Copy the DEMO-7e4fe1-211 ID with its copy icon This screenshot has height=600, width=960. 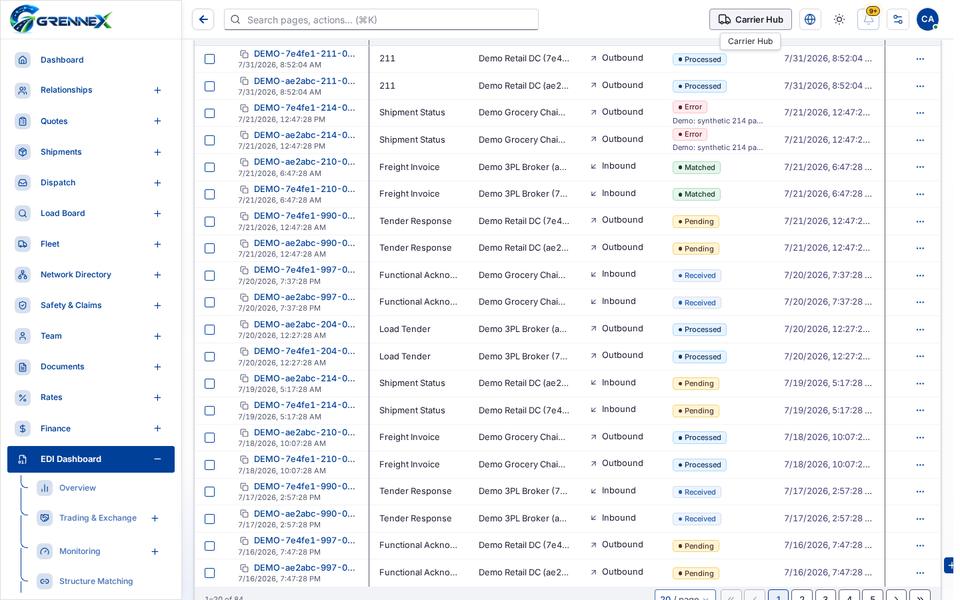pos(244,54)
